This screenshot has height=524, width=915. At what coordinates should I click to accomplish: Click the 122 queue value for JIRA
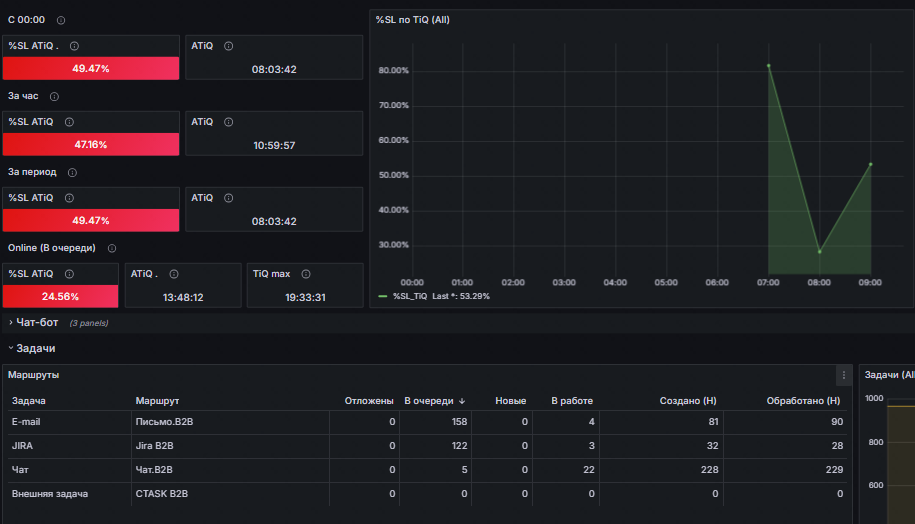(459, 446)
